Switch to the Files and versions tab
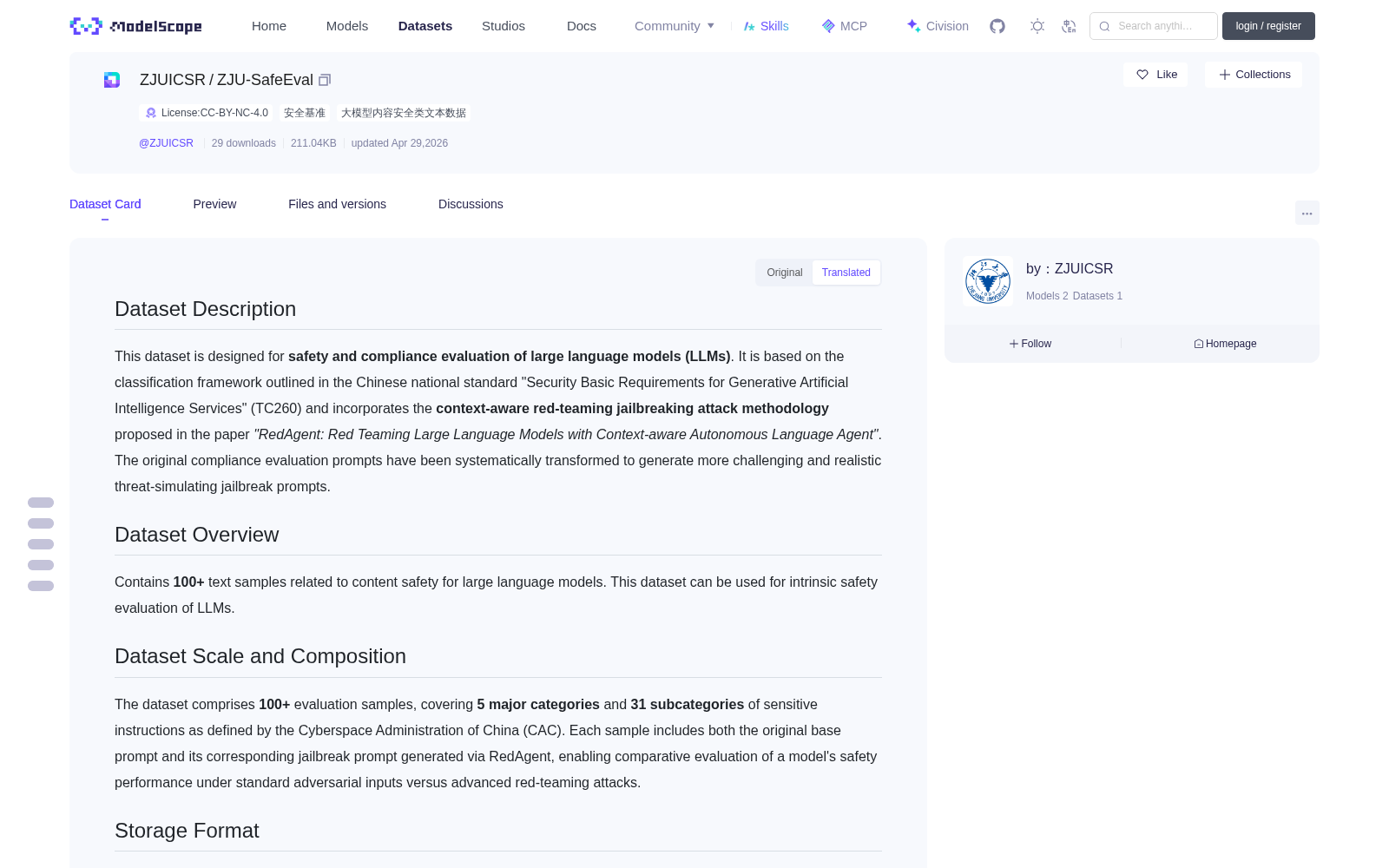Screen dimensions: 1389x868 337,204
